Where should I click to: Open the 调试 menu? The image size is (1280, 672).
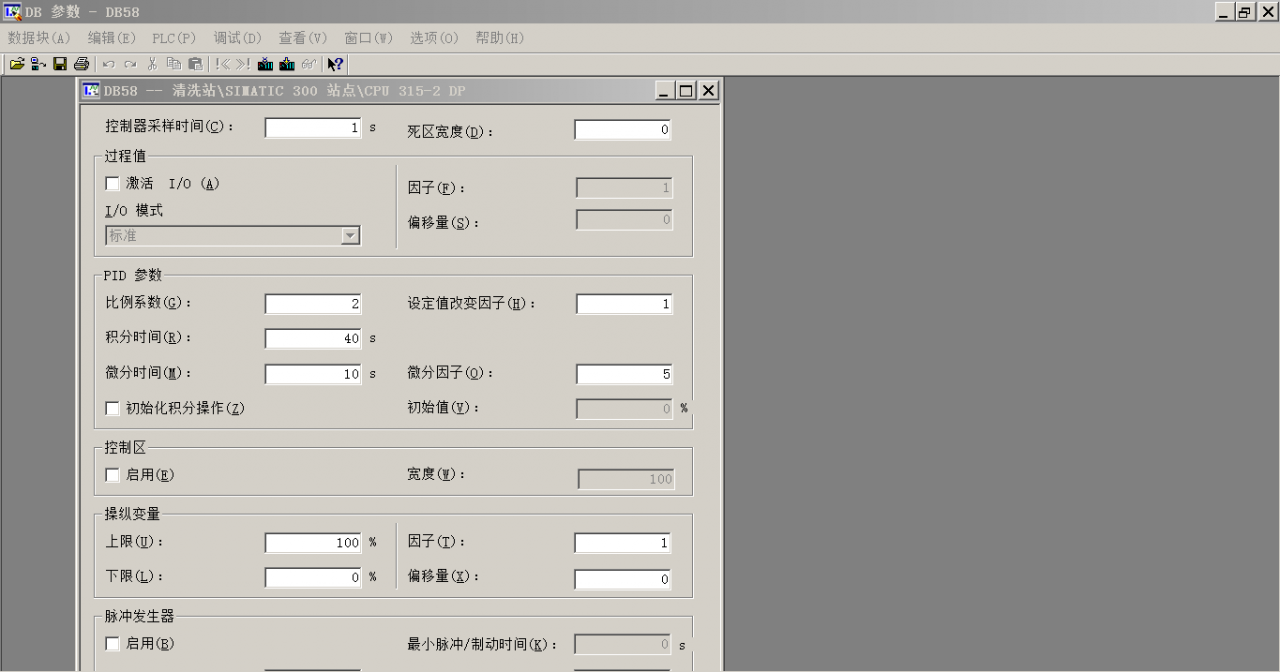click(237, 38)
